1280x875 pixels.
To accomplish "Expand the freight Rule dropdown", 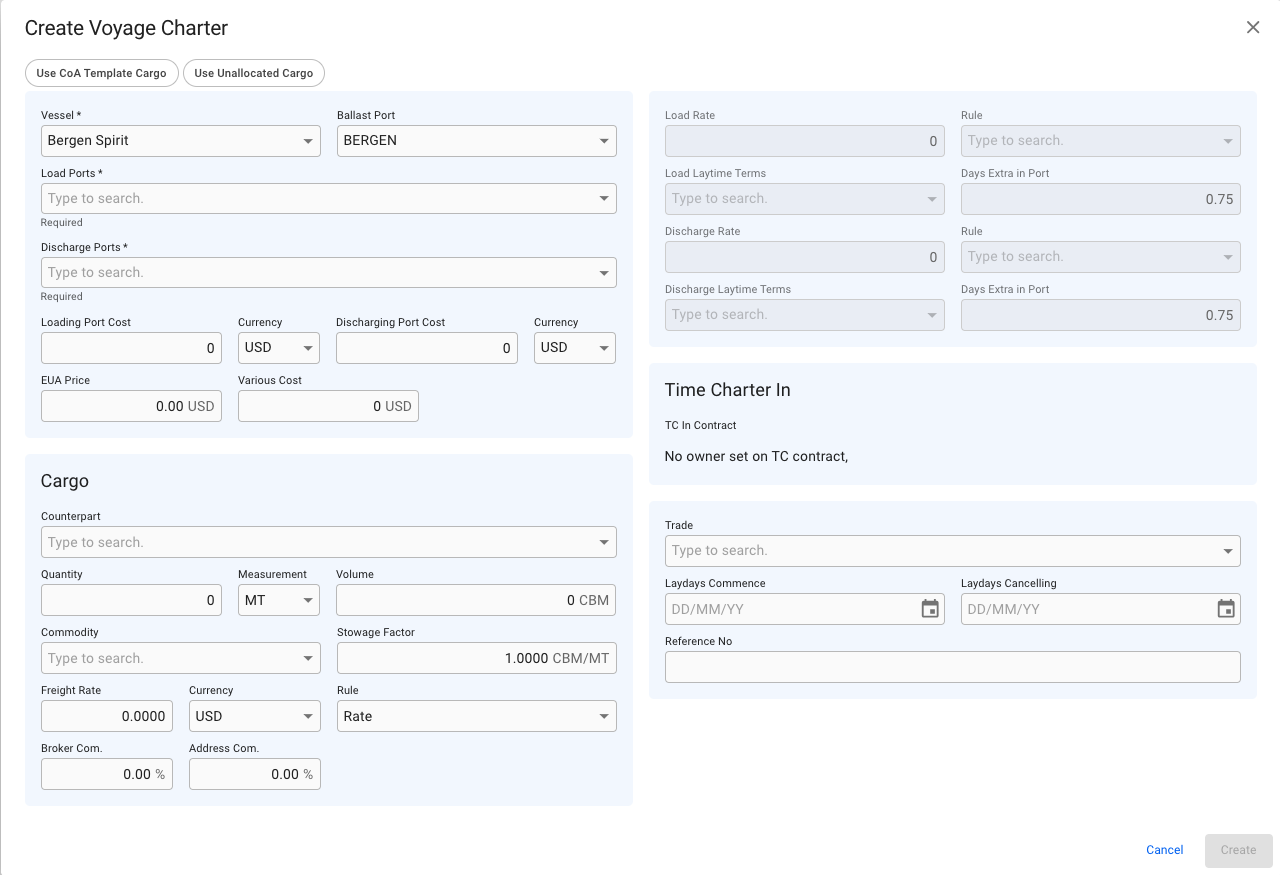I will [604, 717].
